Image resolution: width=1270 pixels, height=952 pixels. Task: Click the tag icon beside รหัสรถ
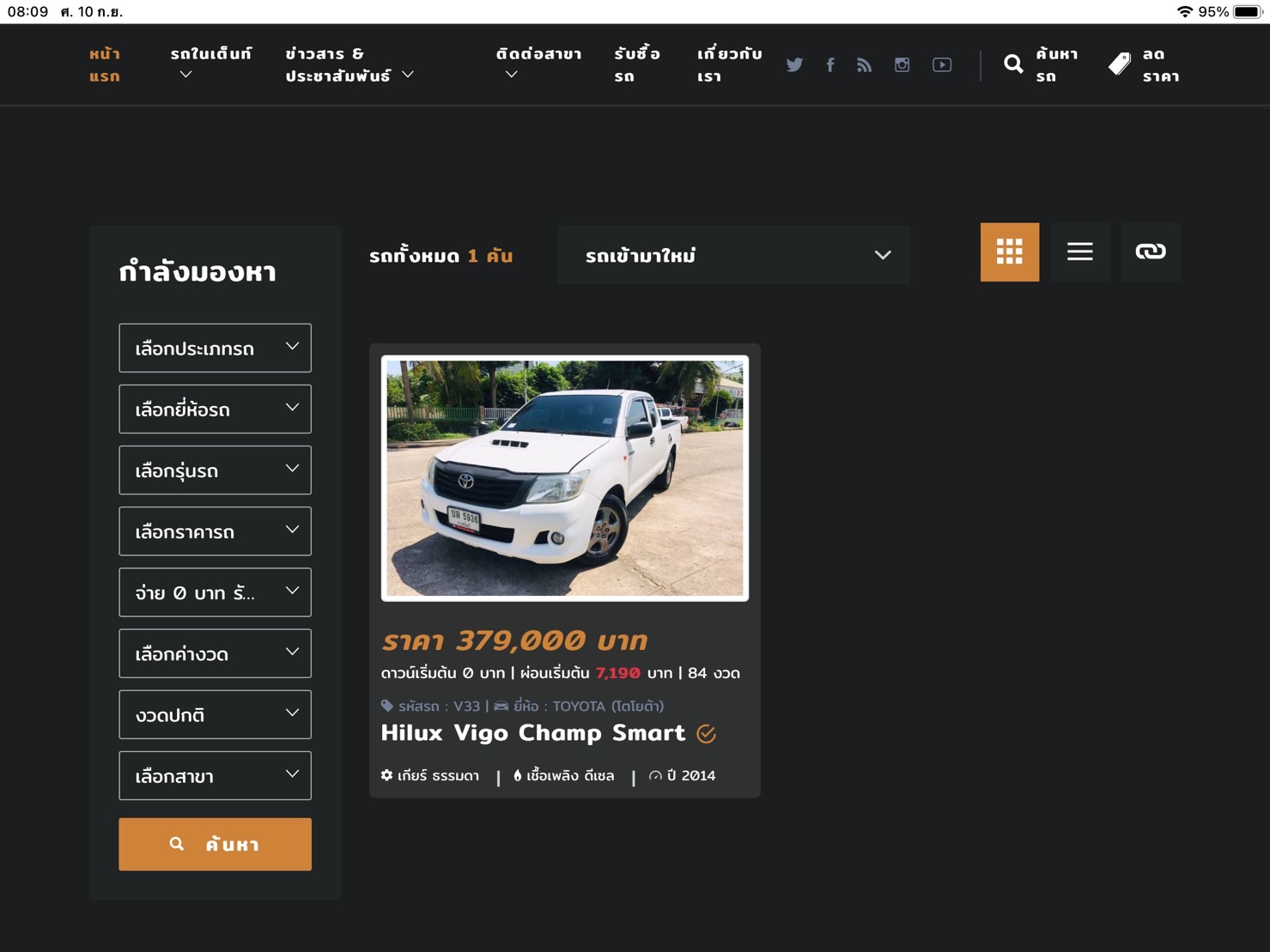387,706
